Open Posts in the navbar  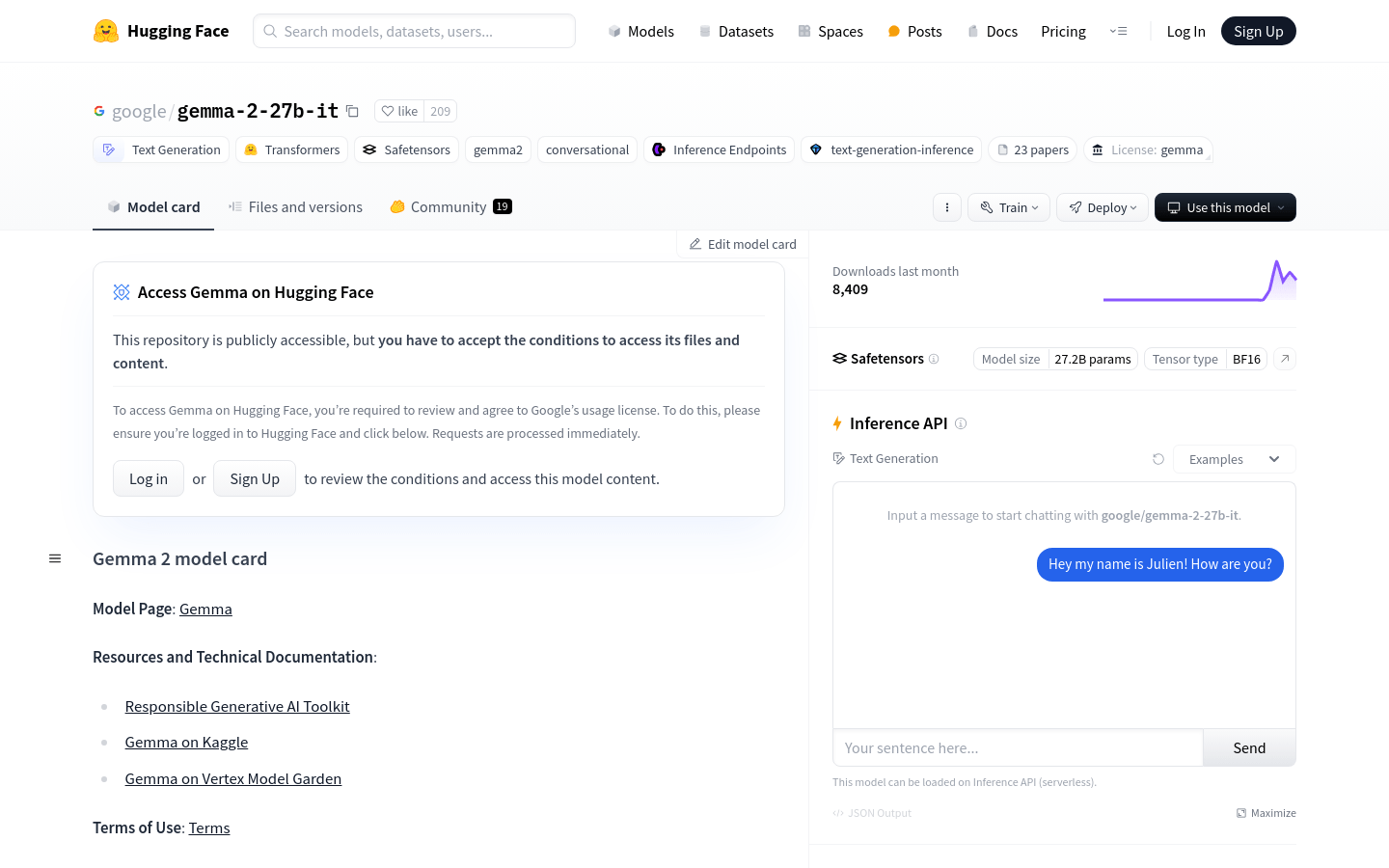914,31
